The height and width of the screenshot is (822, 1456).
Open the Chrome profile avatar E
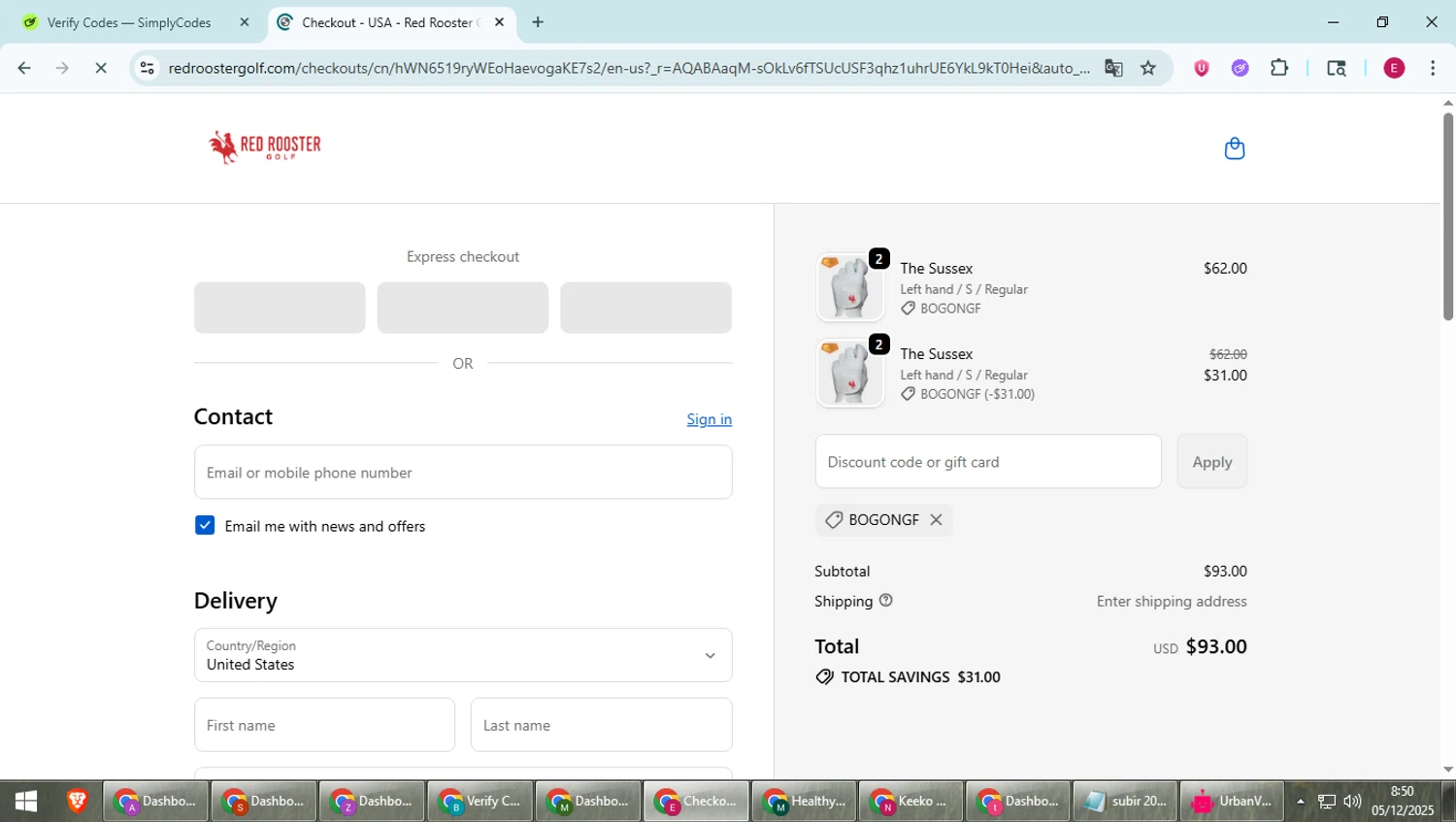1394,68
